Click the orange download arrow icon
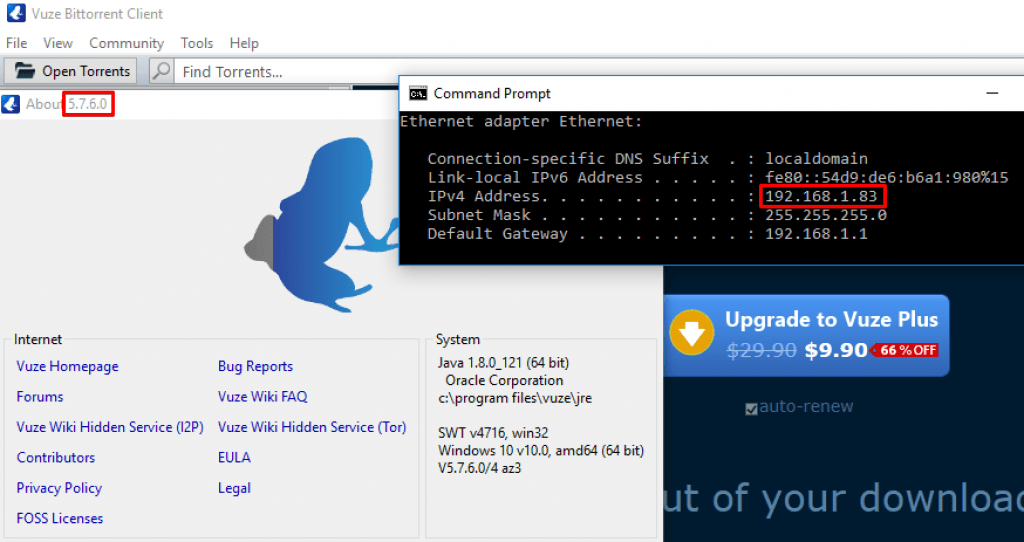This screenshot has width=1024, height=542. coord(692,333)
